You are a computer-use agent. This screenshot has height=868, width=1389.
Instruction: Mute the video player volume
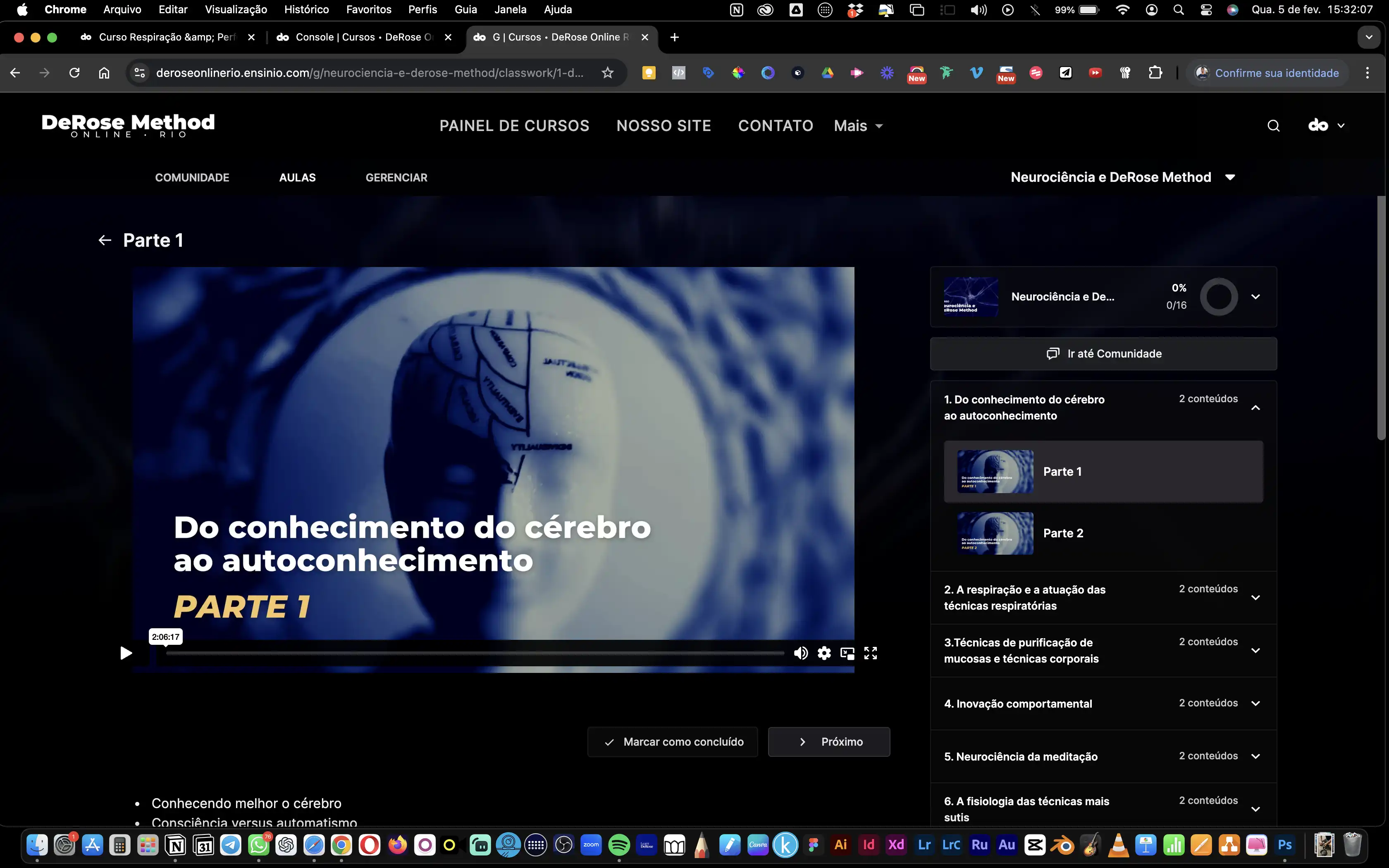coord(801,653)
